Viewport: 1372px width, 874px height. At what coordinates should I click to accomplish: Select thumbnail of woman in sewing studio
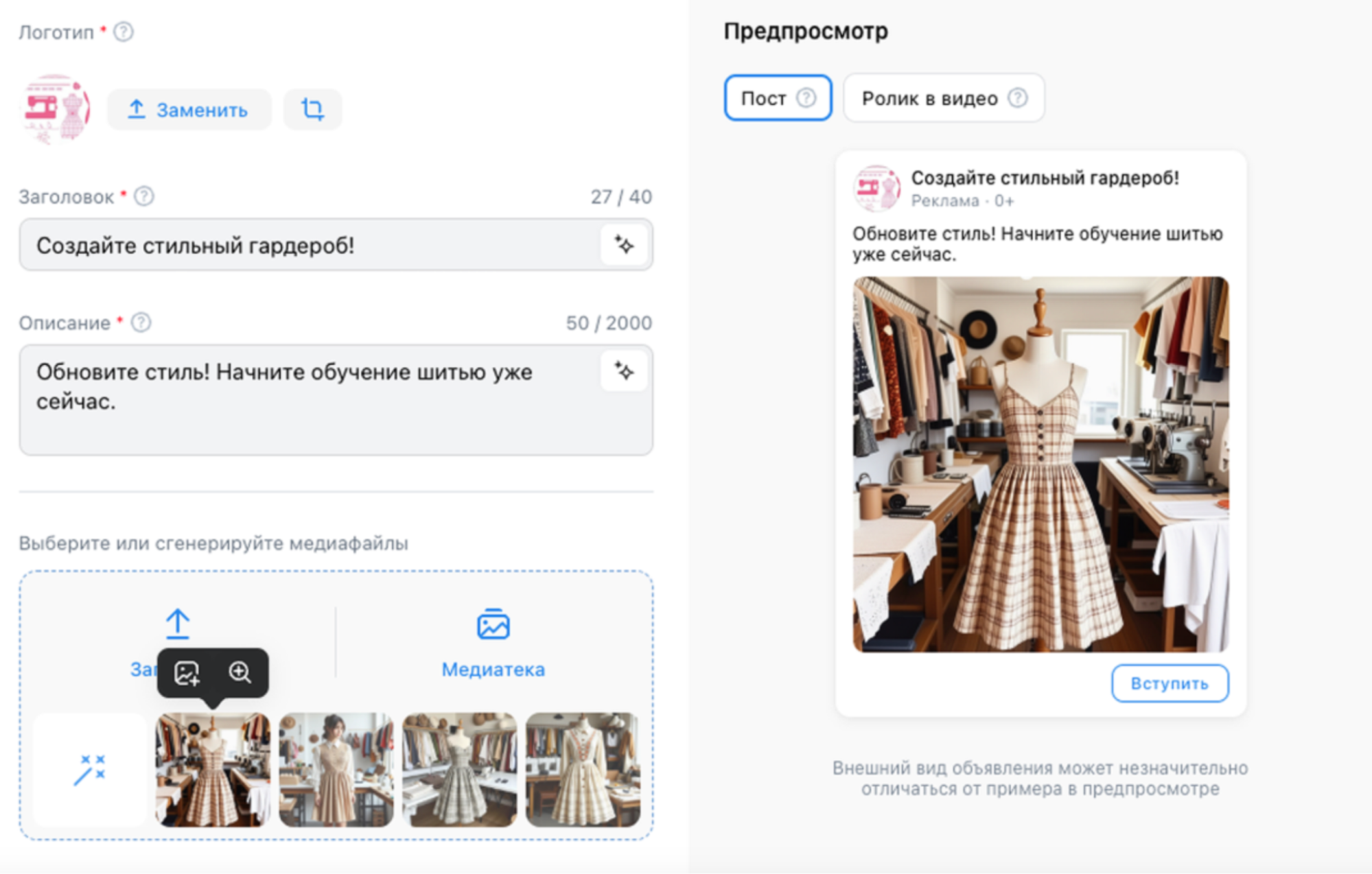pyautogui.click(x=336, y=769)
